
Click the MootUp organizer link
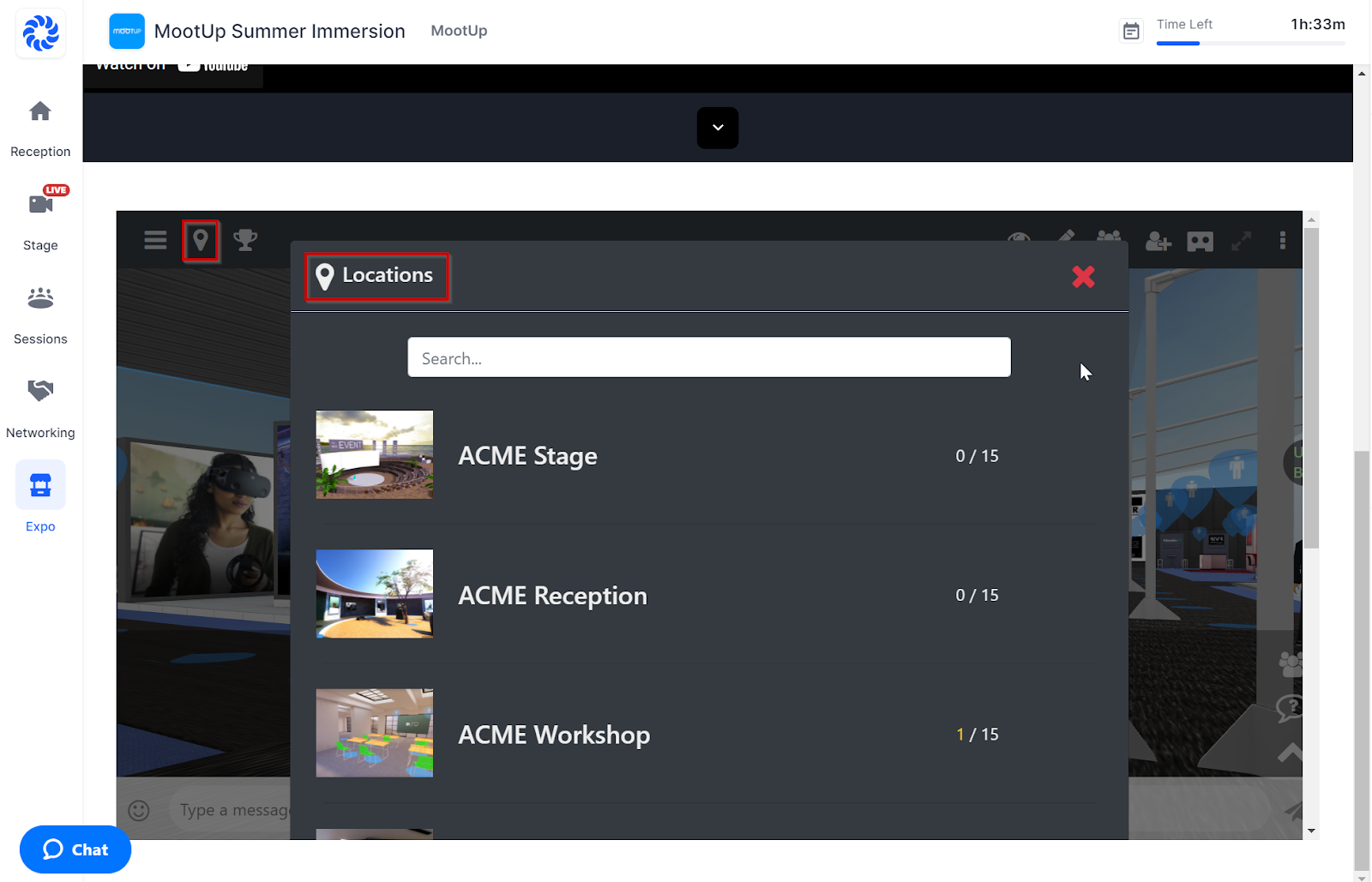[459, 31]
